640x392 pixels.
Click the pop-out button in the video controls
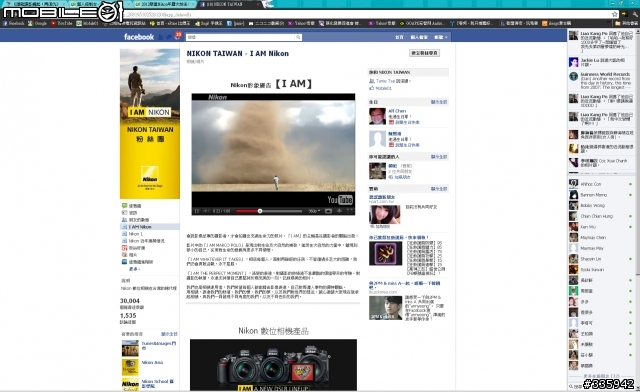(x=329, y=211)
